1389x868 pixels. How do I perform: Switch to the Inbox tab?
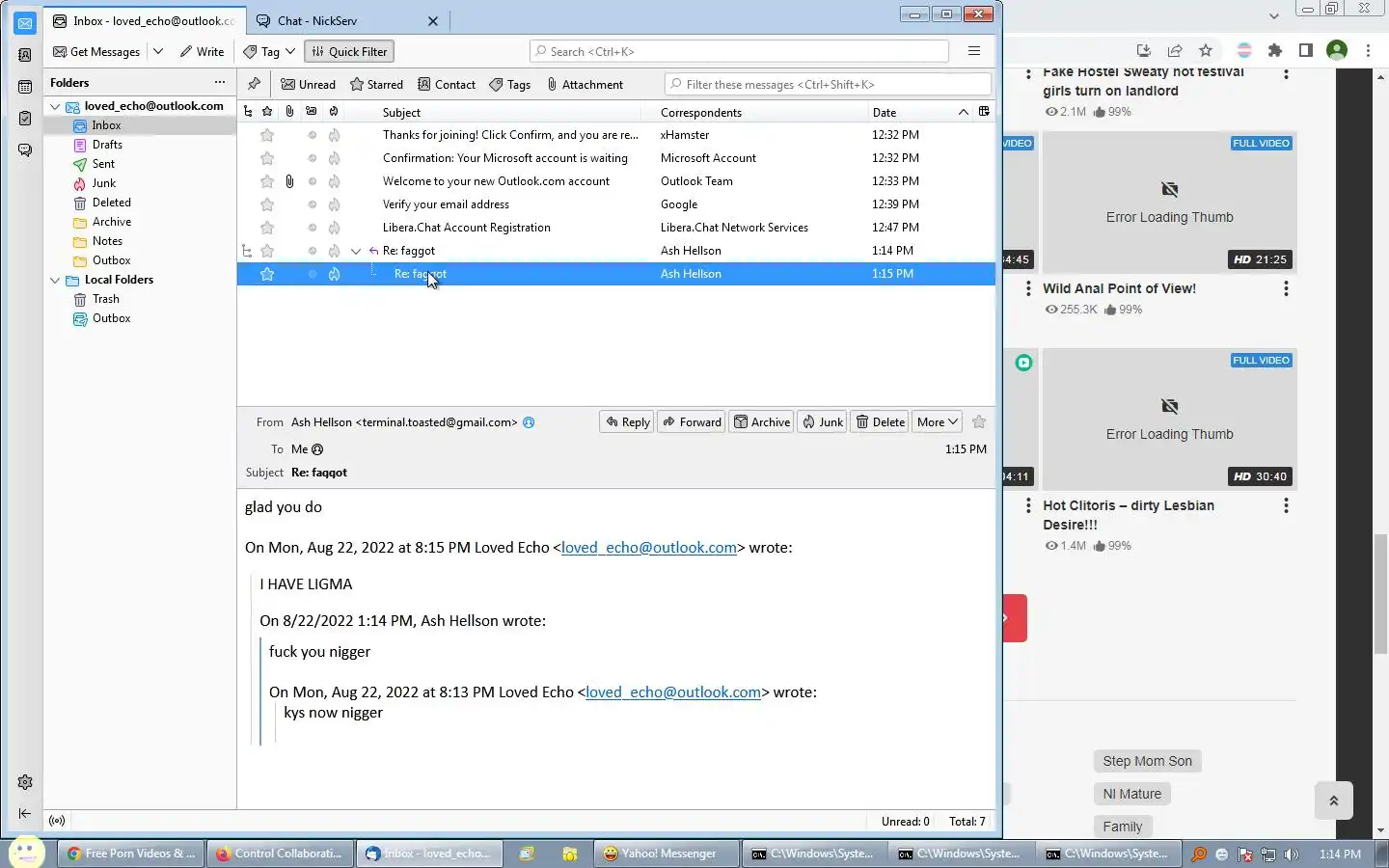click(x=145, y=21)
